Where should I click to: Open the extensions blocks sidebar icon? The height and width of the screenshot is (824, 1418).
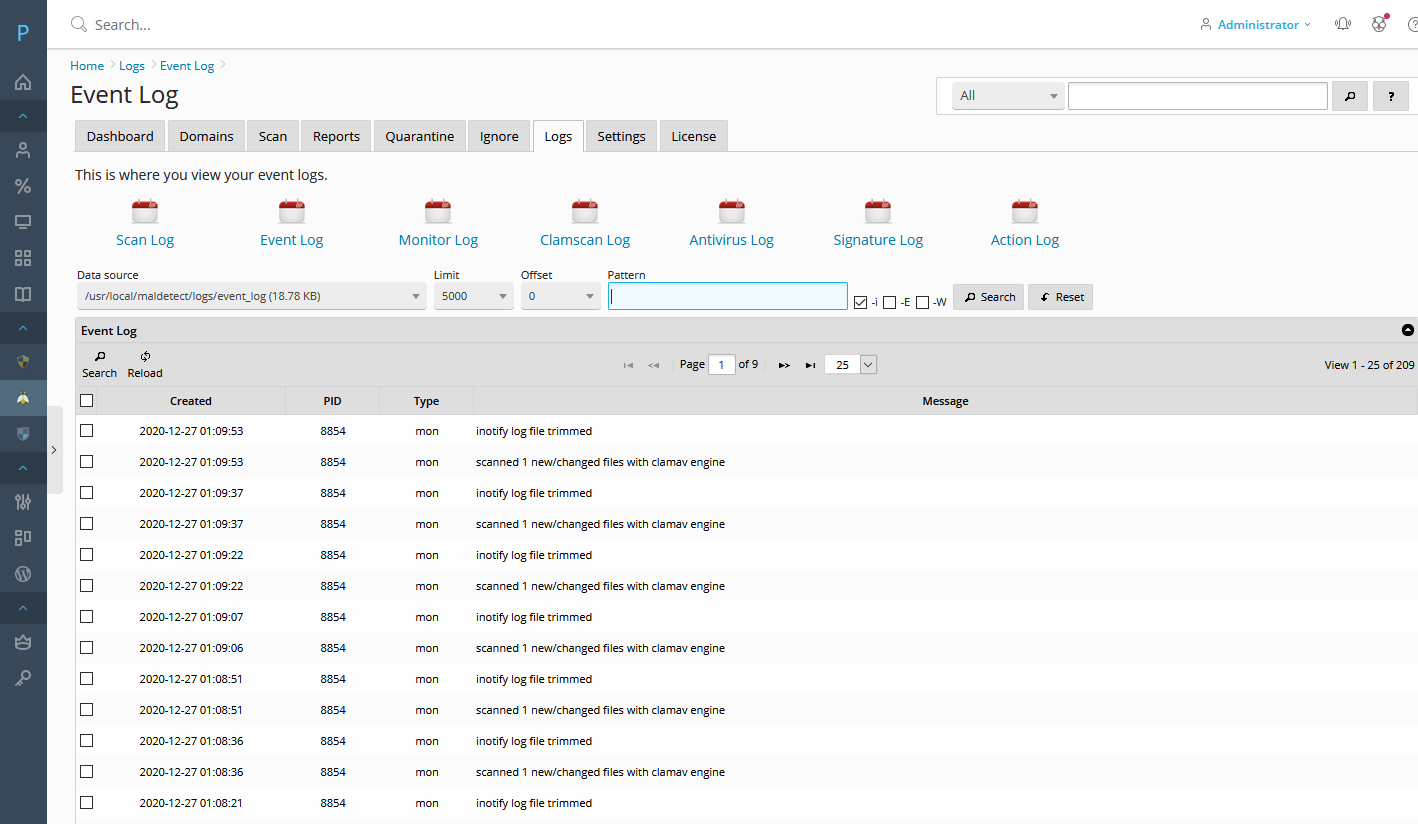(23, 537)
